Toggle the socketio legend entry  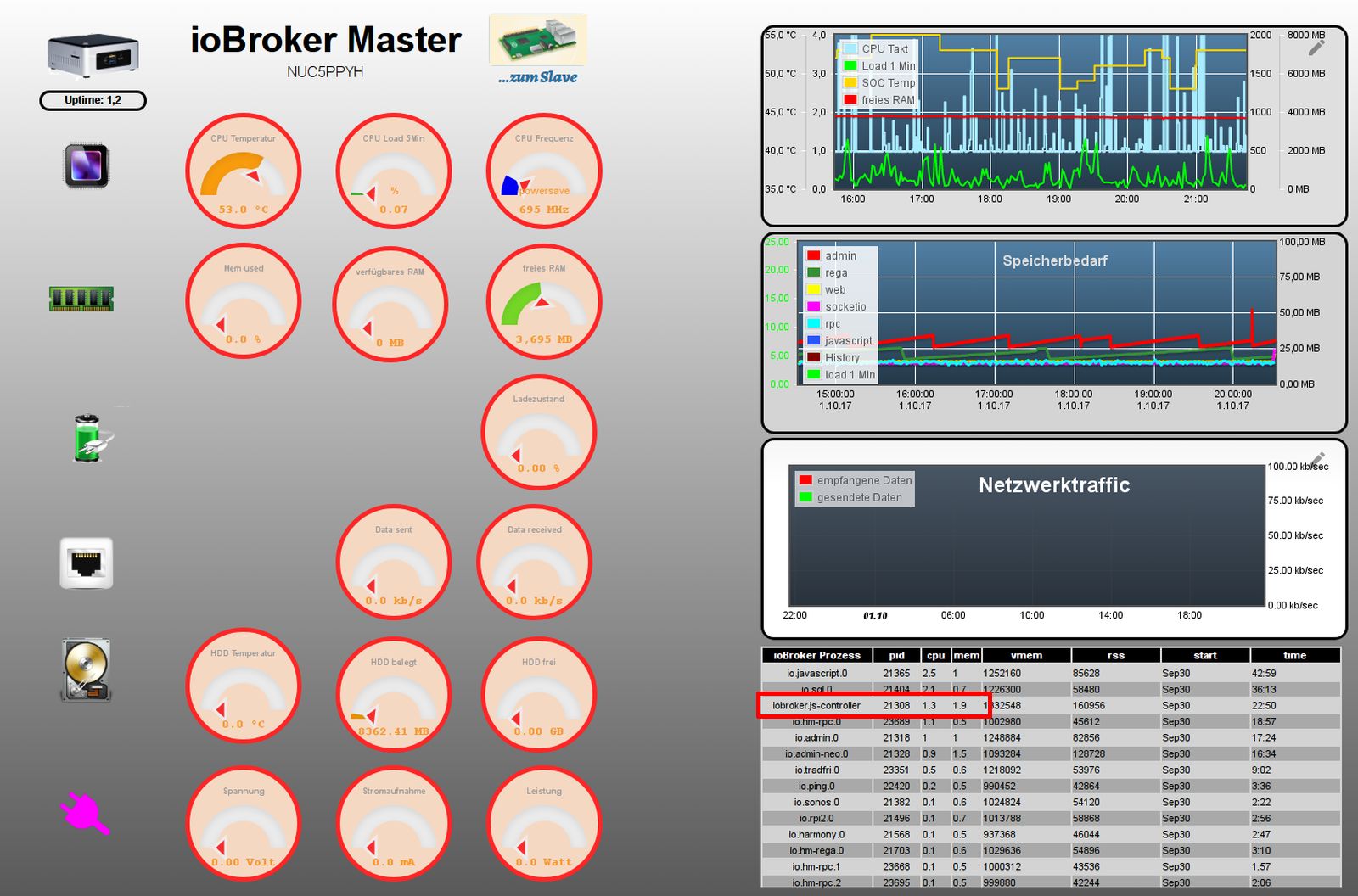pyautogui.click(x=837, y=306)
